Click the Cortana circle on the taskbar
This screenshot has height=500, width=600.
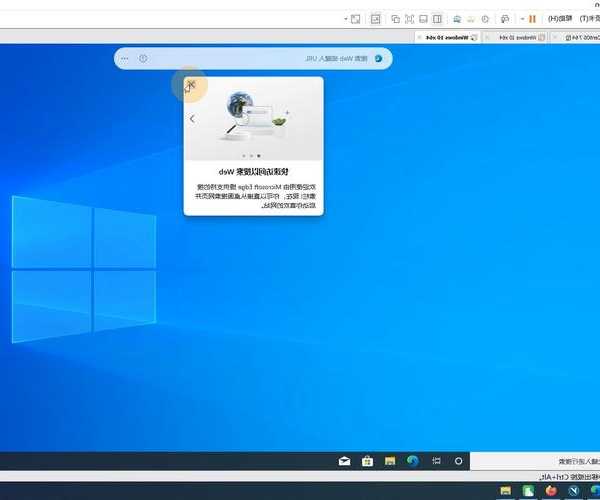[x=459, y=461]
